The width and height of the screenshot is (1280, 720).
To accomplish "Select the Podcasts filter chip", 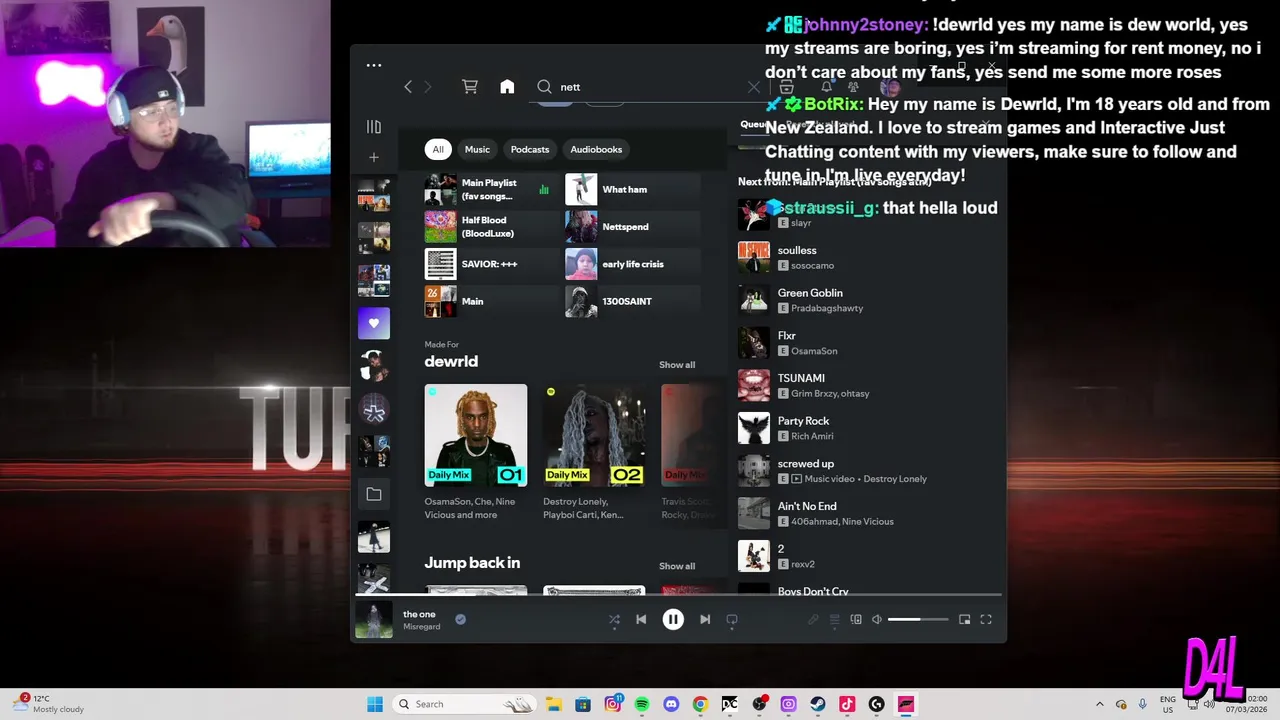I will tap(530, 149).
